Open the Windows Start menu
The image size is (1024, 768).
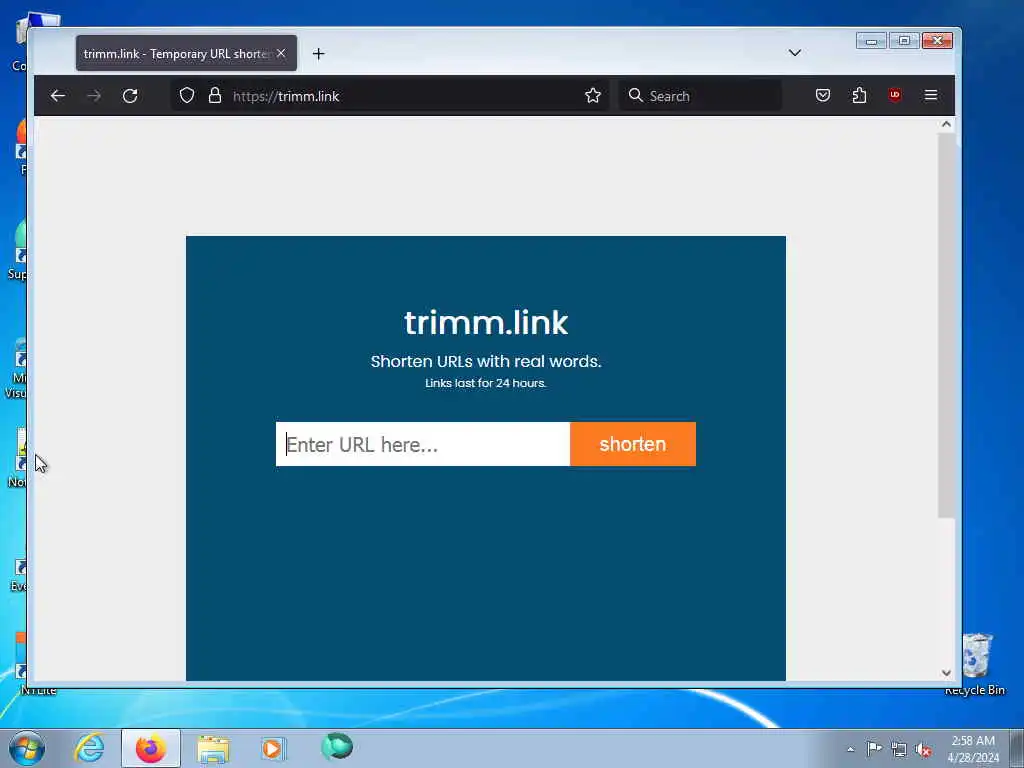[27, 748]
